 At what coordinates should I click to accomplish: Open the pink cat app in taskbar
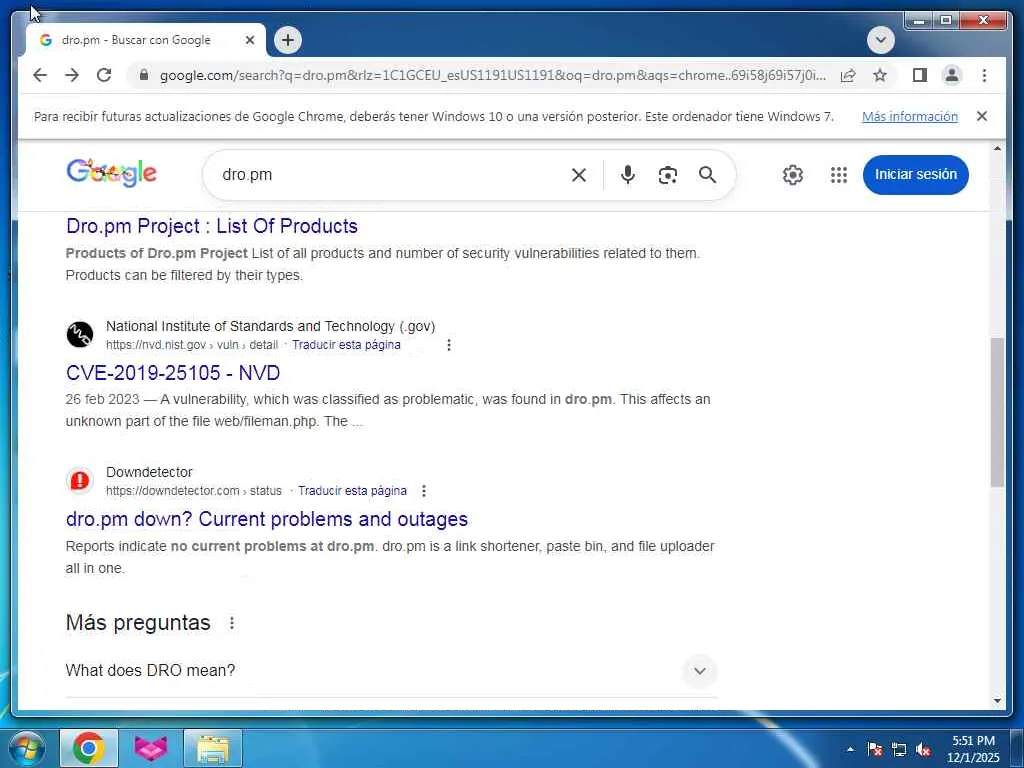tap(151, 748)
